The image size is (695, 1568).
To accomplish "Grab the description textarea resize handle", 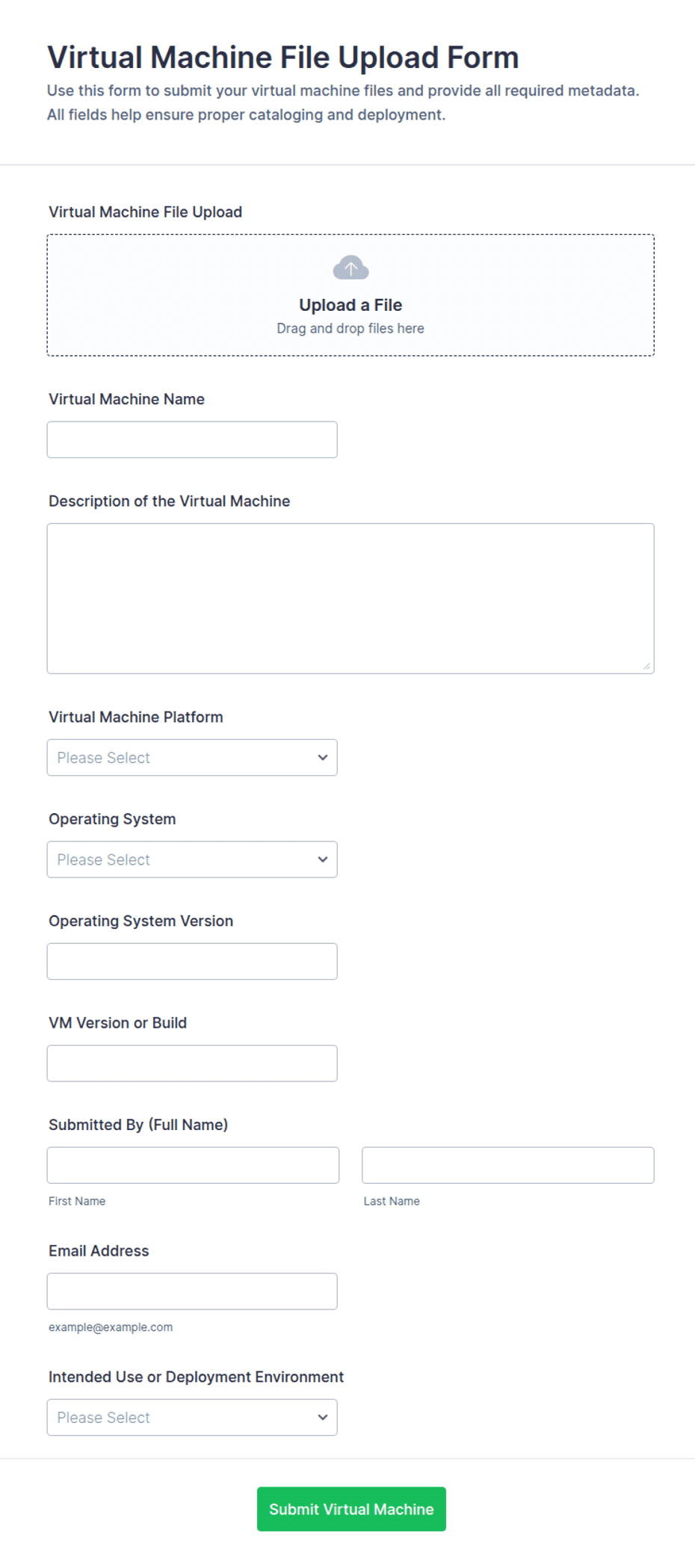I will 646,666.
